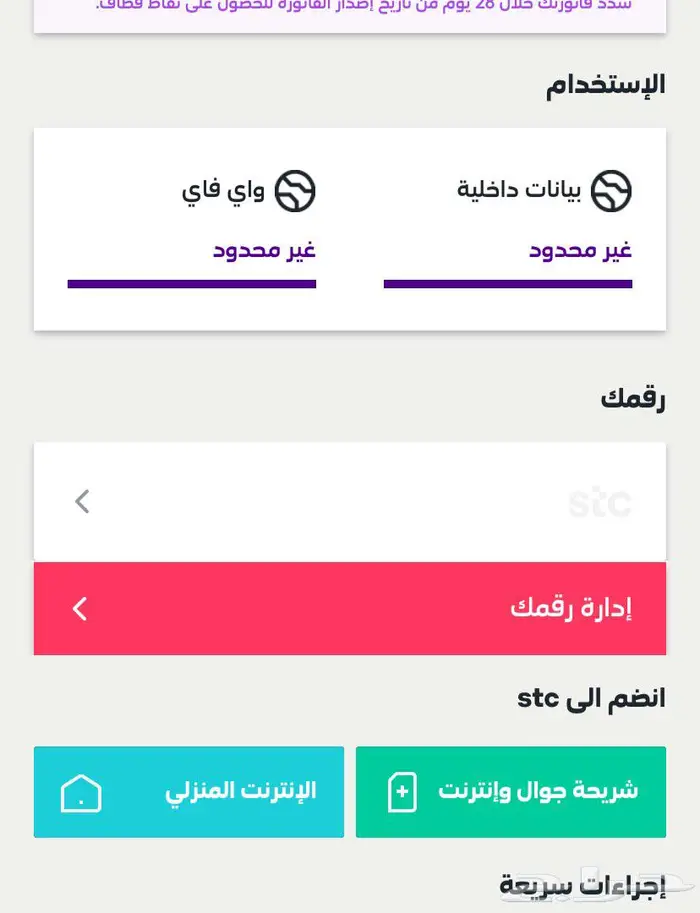Expand the stc number card chevron
700x913 pixels.
pyautogui.click(x=82, y=501)
